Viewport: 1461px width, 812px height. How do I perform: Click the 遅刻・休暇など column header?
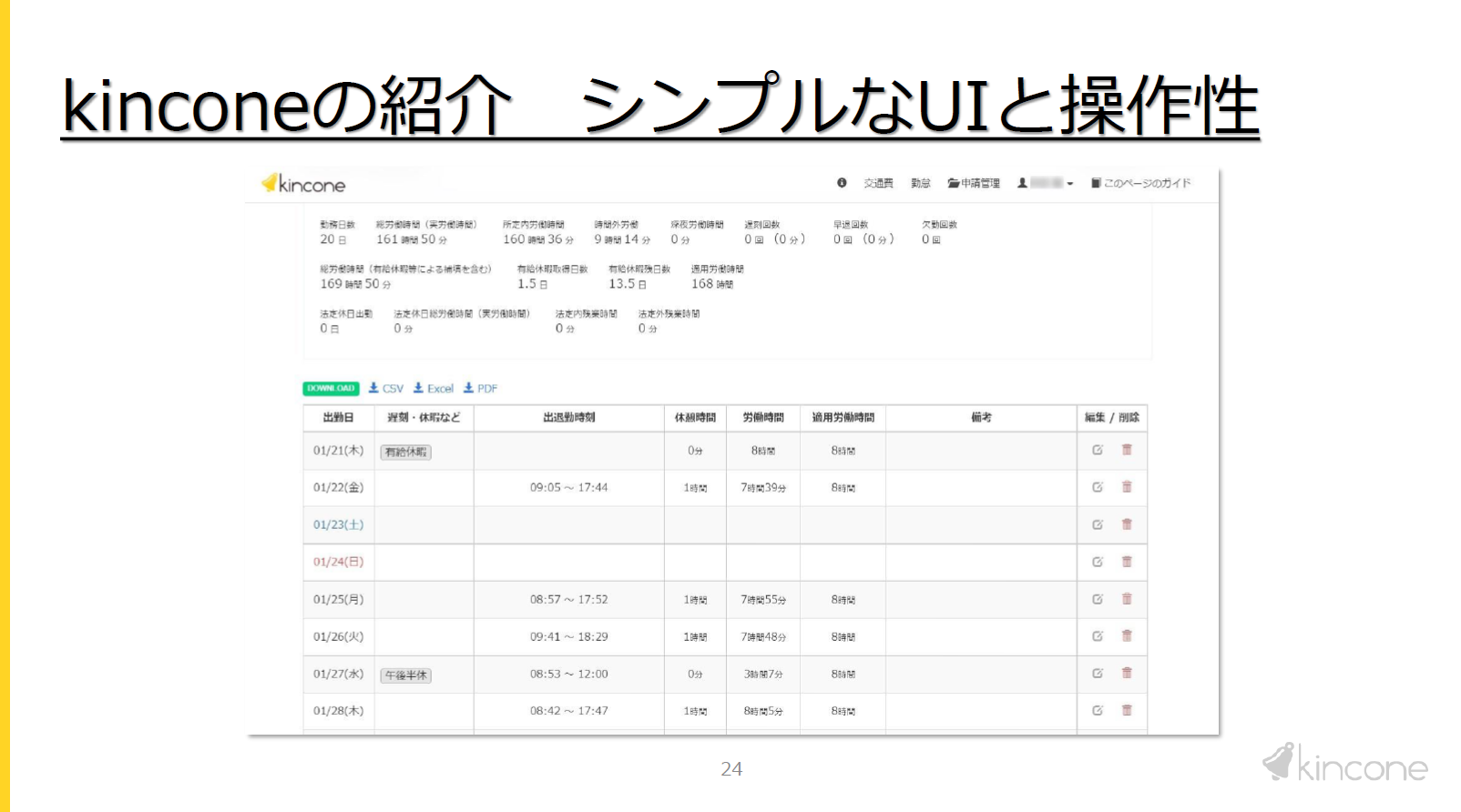point(424,418)
